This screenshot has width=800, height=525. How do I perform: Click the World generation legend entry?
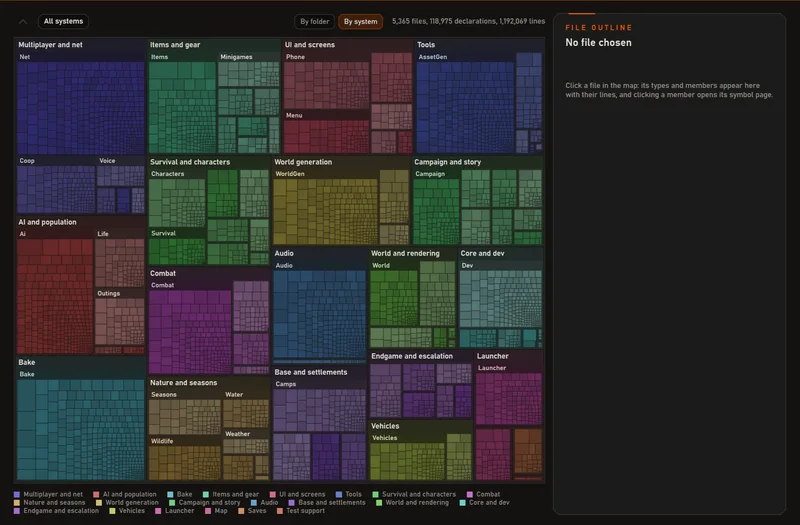click(x=127, y=503)
